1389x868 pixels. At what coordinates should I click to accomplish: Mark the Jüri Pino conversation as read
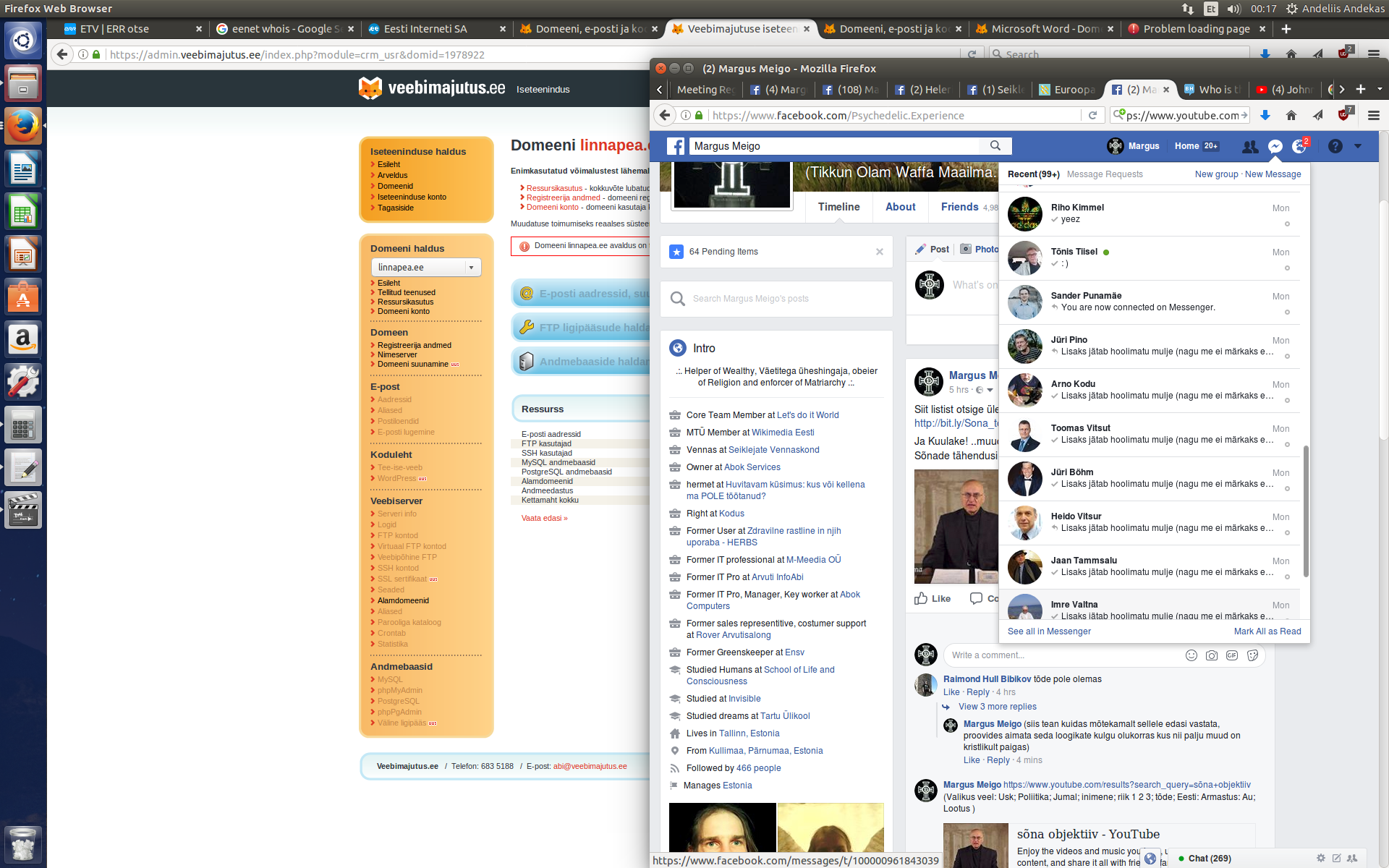click(1287, 357)
